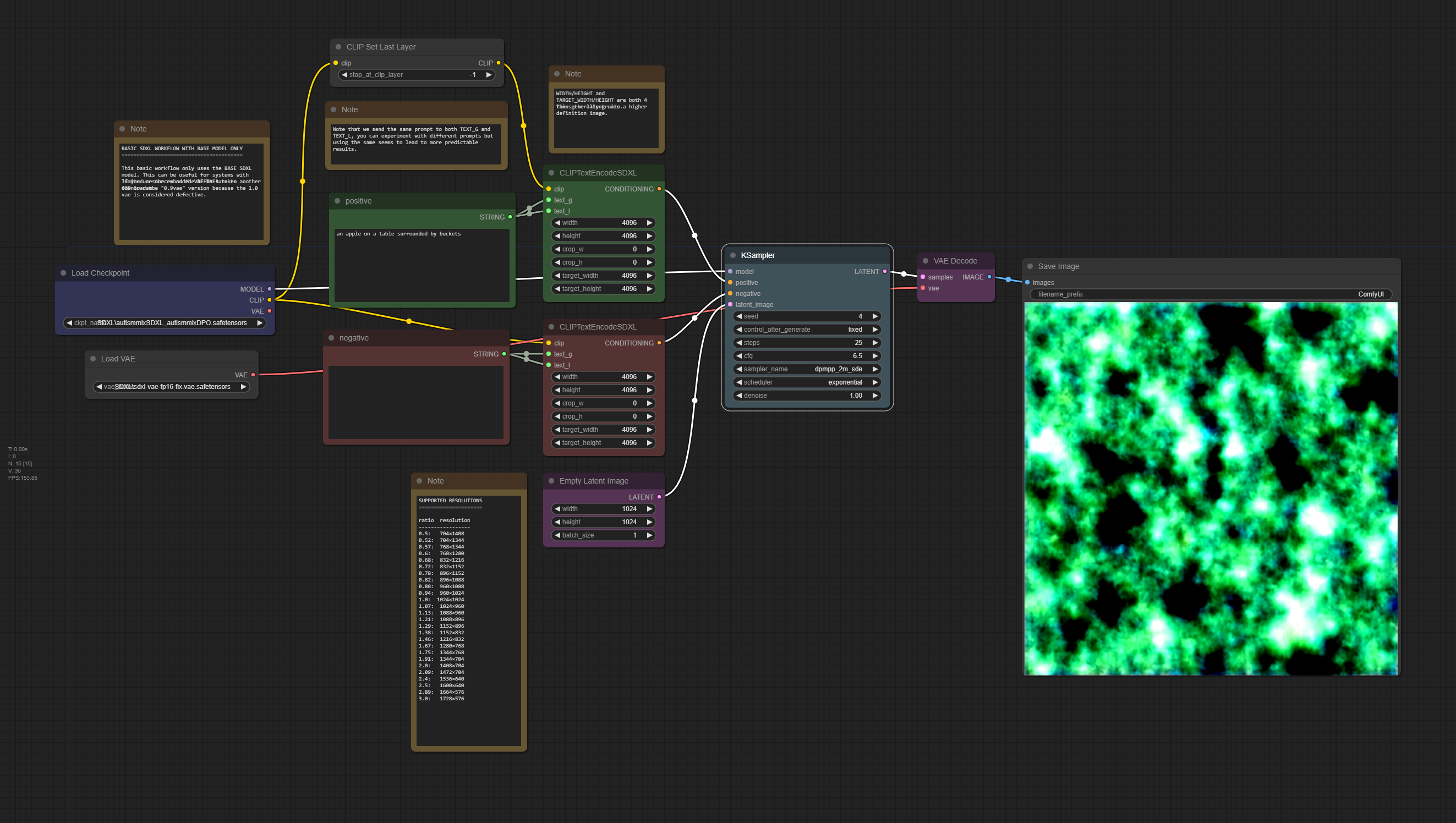
Task: Open the ckpt_name checkpoint selector
Action: 165,323
